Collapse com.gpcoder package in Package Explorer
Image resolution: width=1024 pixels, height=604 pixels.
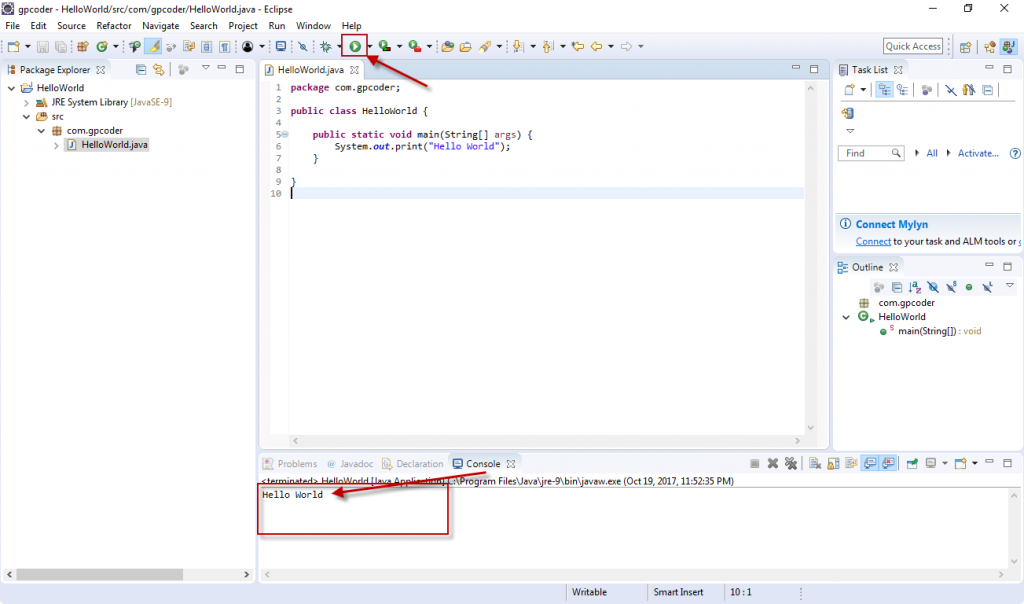(41, 131)
